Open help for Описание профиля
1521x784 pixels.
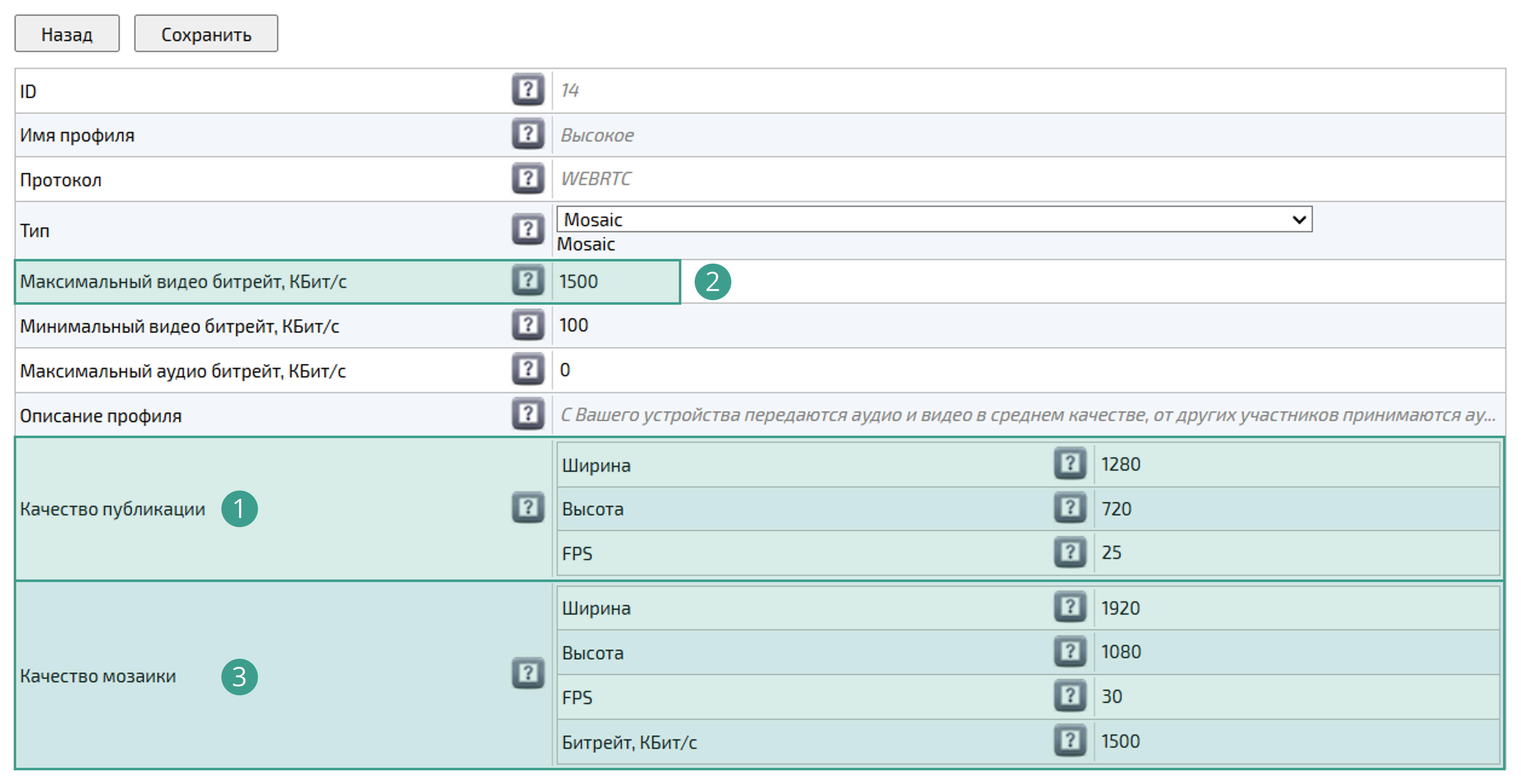(527, 414)
